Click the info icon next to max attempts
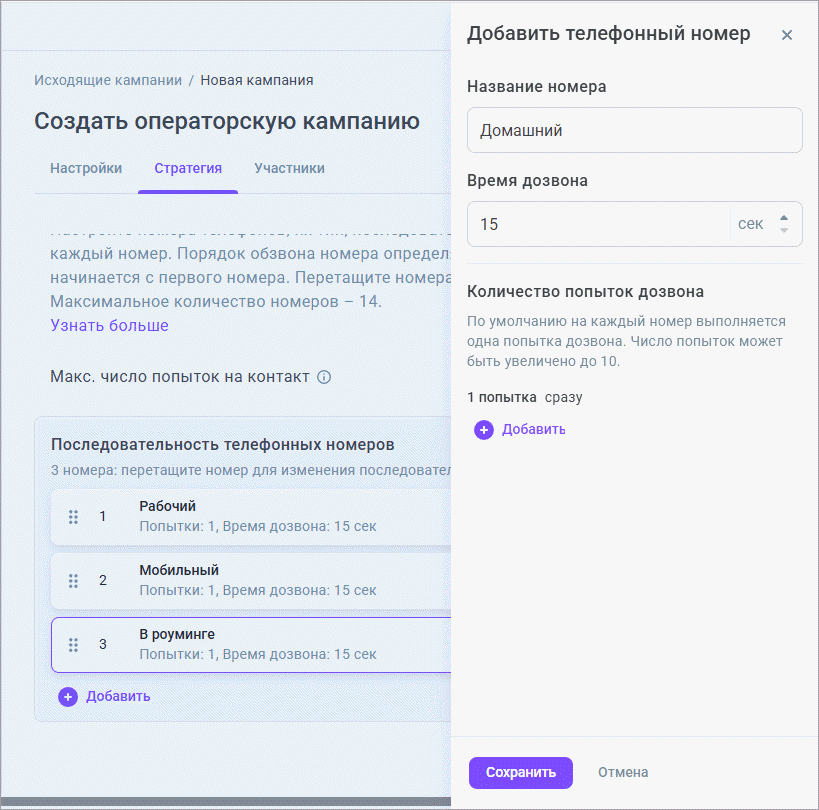The height and width of the screenshot is (810, 819). pos(324,378)
